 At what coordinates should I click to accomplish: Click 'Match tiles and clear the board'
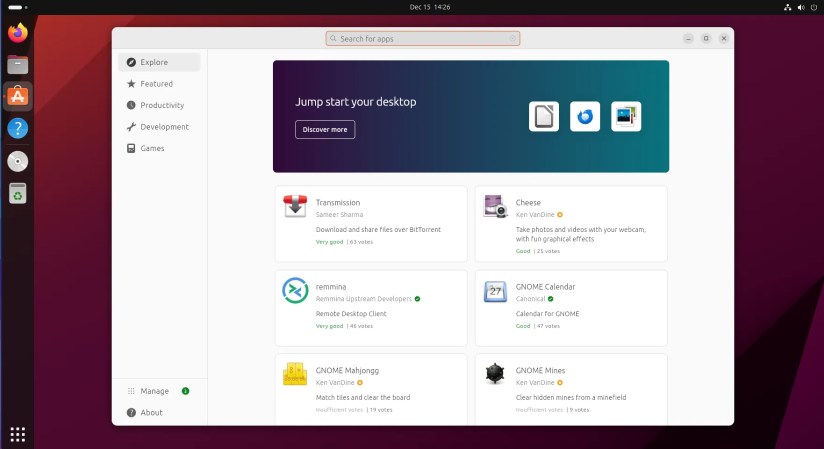(x=363, y=397)
